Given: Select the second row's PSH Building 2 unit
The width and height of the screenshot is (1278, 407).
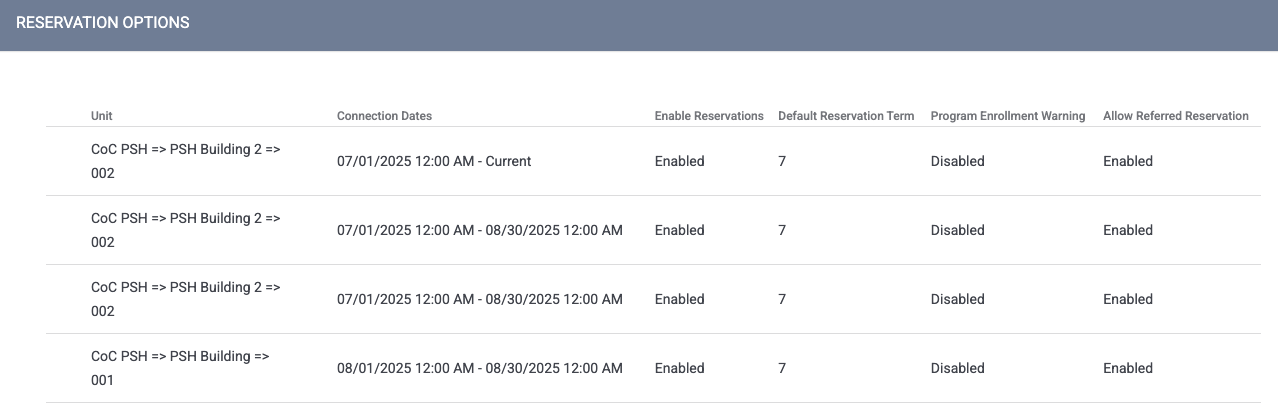Looking at the screenshot, I should click(x=185, y=230).
